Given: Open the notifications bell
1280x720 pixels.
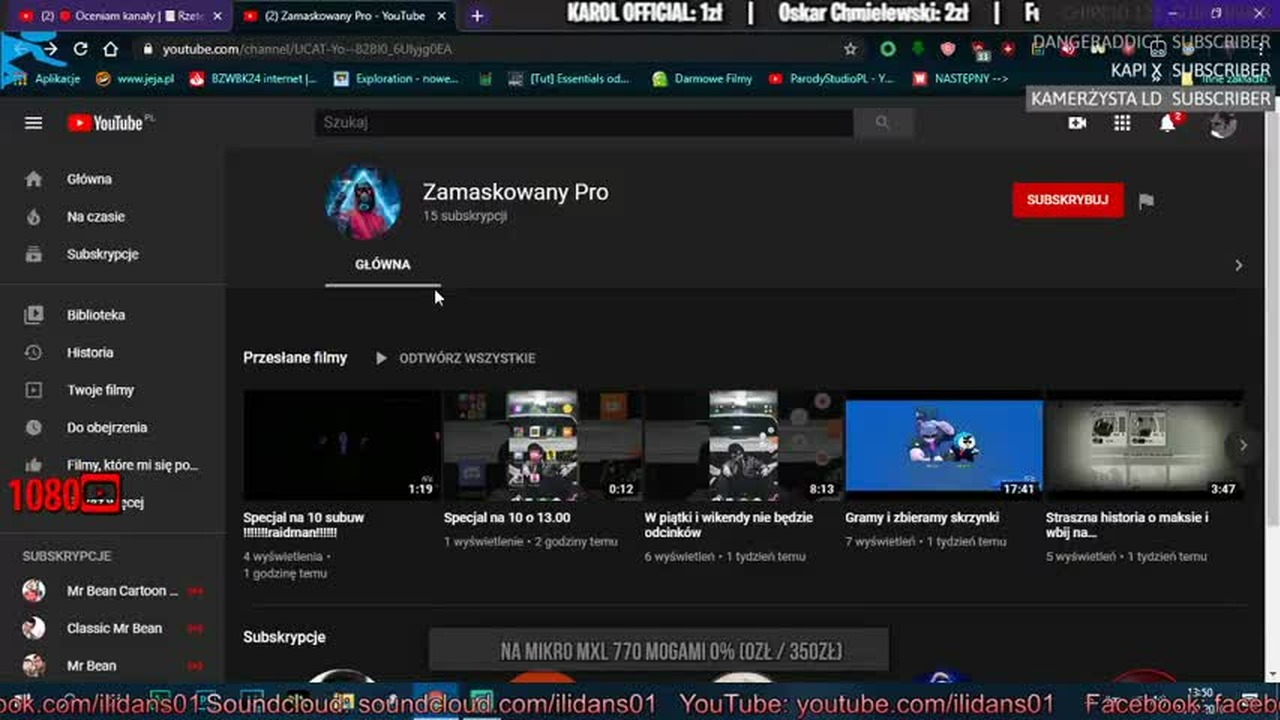Looking at the screenshot, I should [x=1167, y=123].
